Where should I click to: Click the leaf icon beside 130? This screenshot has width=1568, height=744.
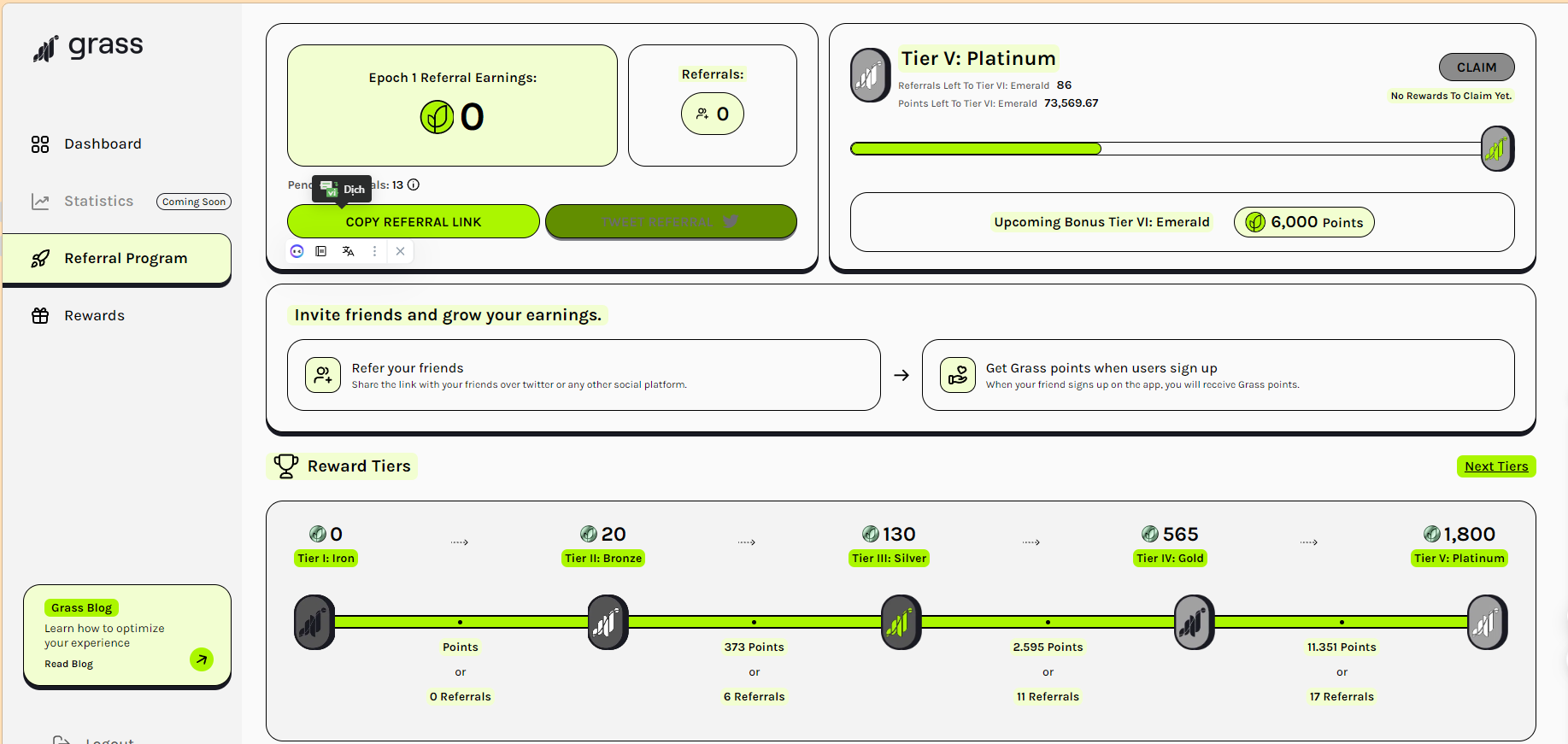point(871,534)
